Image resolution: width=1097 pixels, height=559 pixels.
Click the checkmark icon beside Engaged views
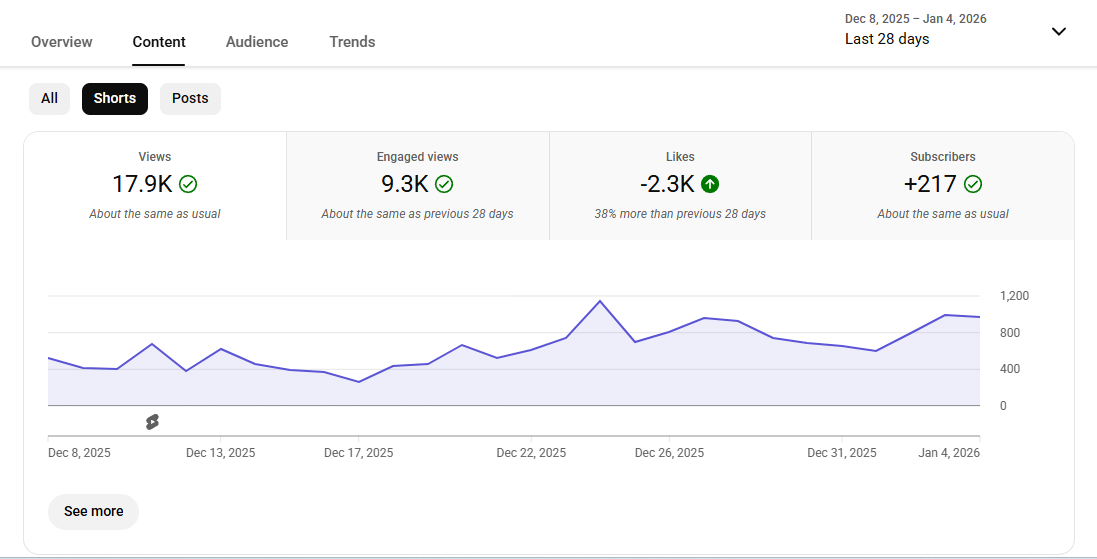[444, 184]
